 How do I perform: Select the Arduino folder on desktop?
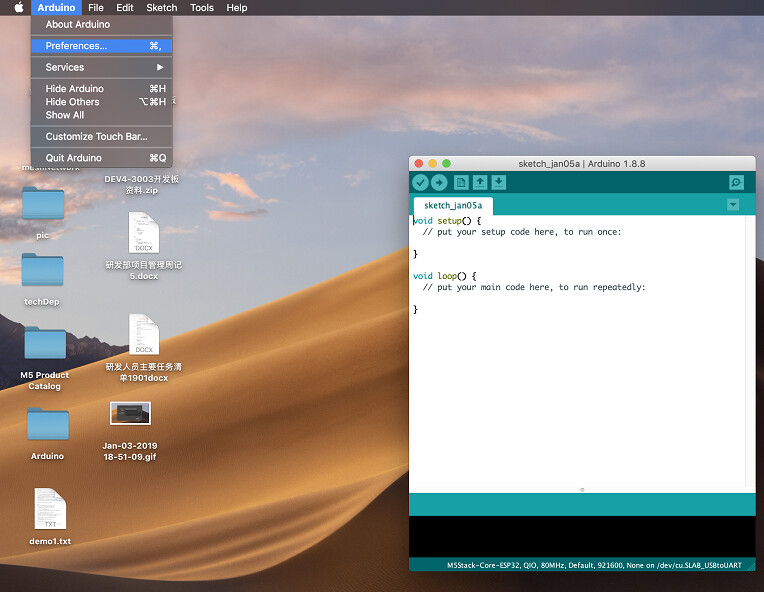pos(48,424)
